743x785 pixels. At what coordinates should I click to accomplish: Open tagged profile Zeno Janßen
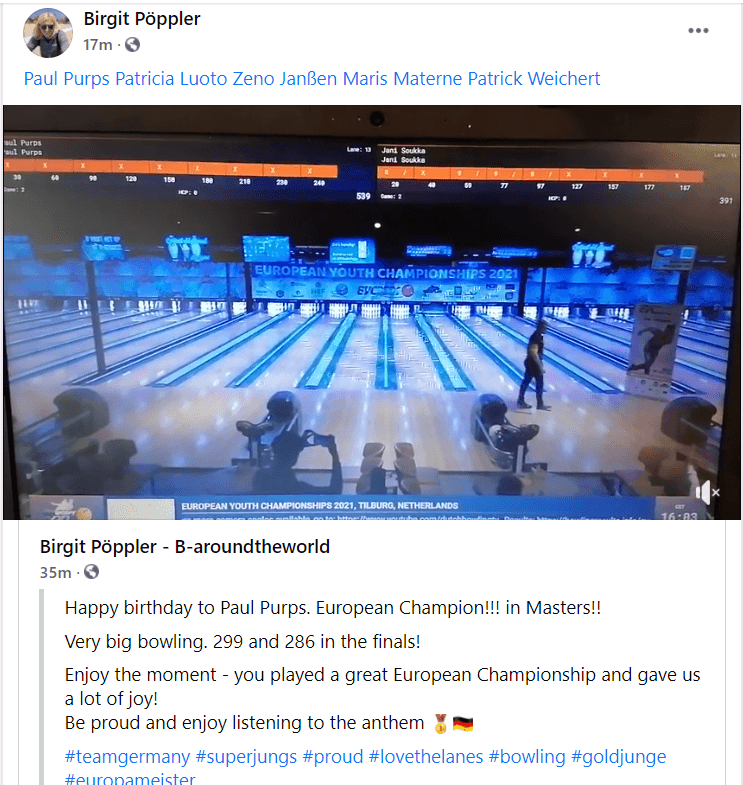click(x=285, y=79)
